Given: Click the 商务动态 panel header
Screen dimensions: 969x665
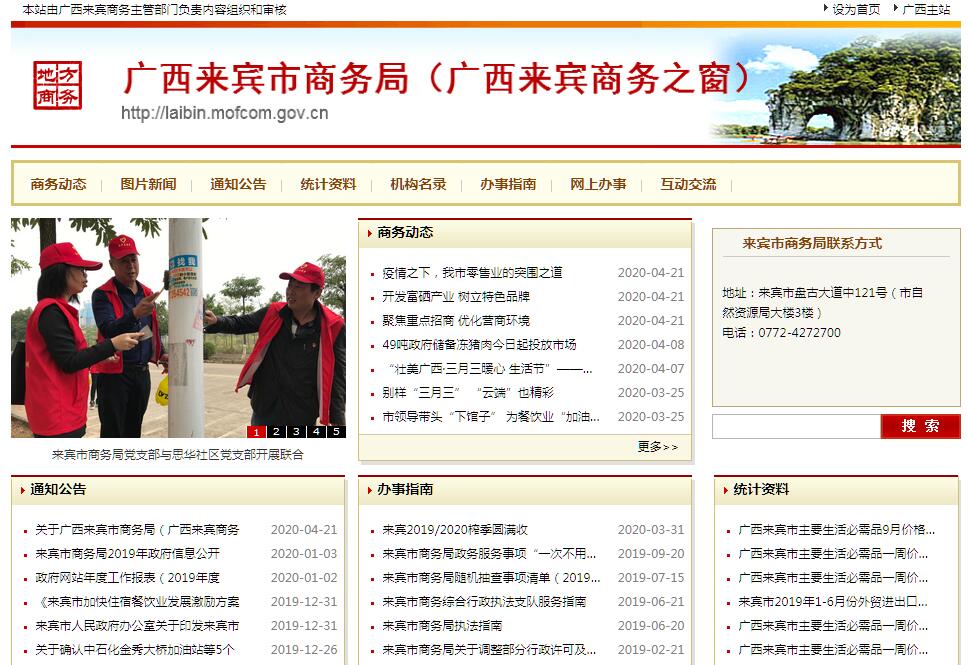Looking at the screenshot, I should pos(405,232).
